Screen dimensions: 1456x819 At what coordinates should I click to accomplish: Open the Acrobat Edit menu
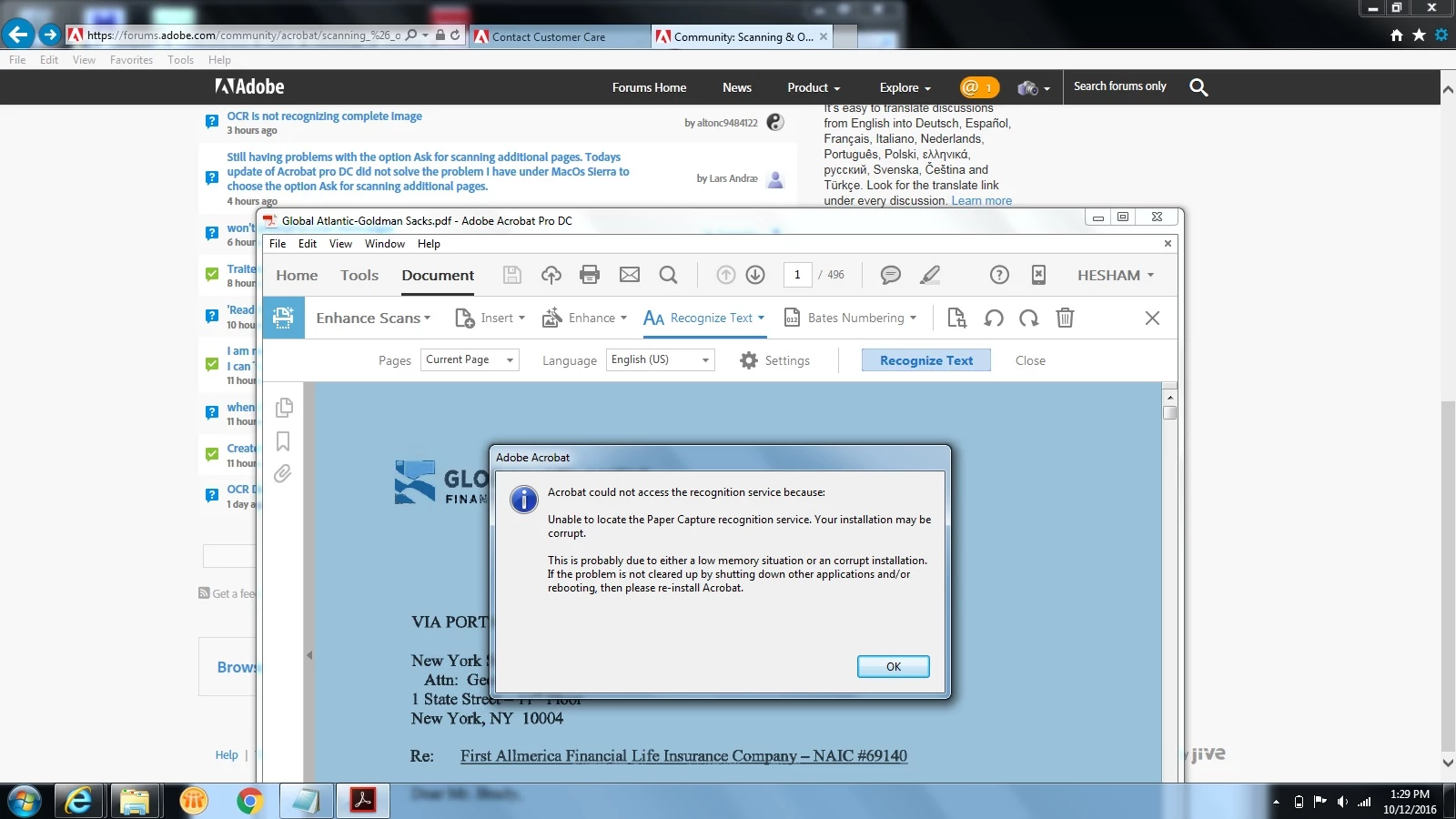[308, 244]
